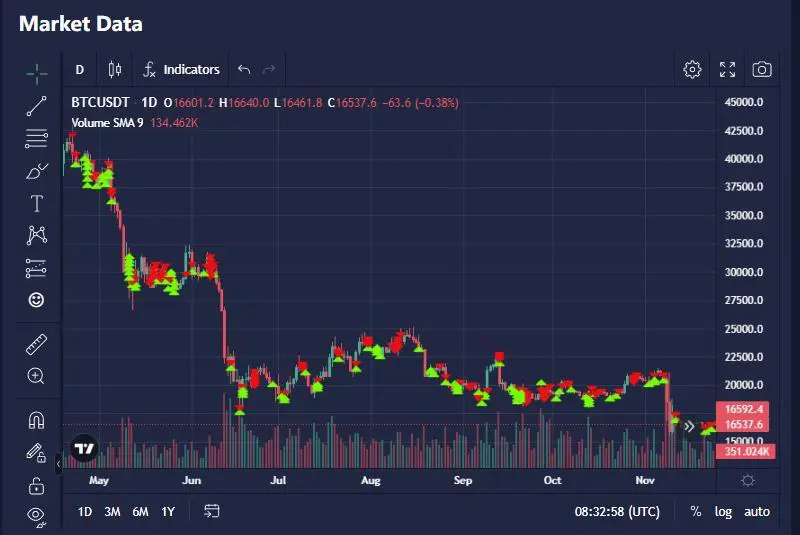800x535 pixels.
Task: Select the 1Y date range
Action: click(168, 511)
